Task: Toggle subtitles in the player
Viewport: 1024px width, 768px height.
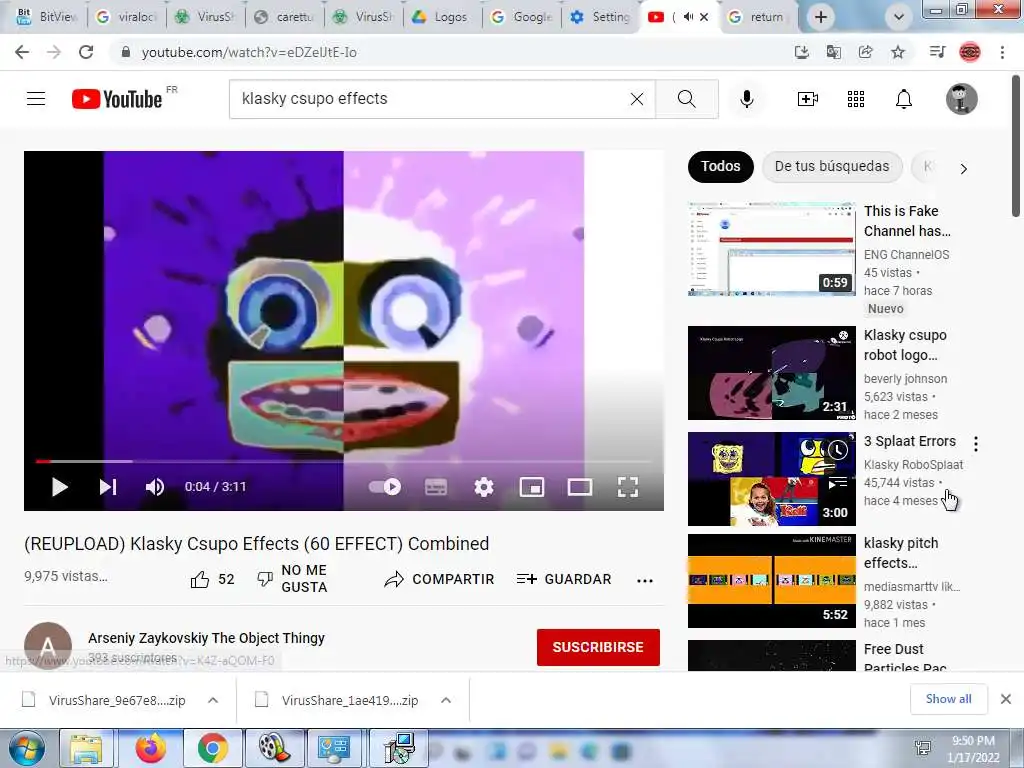Action: [x=436, y=487]
